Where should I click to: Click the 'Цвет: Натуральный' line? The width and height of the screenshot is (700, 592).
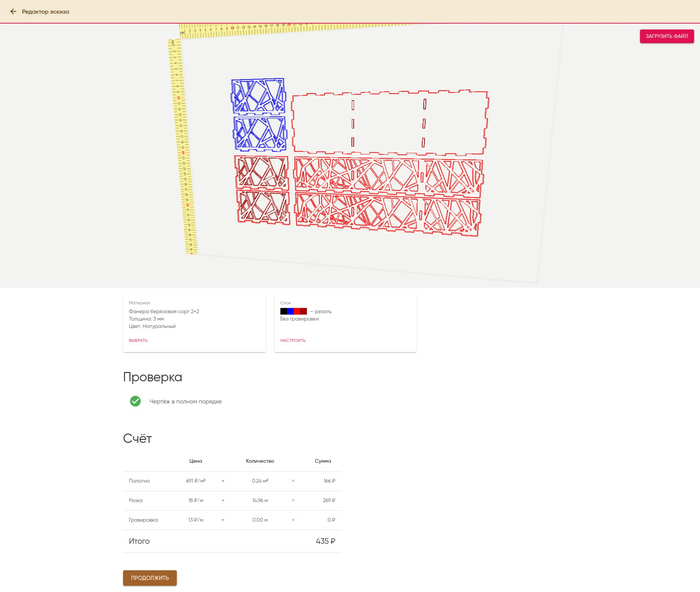pos(152,326)
